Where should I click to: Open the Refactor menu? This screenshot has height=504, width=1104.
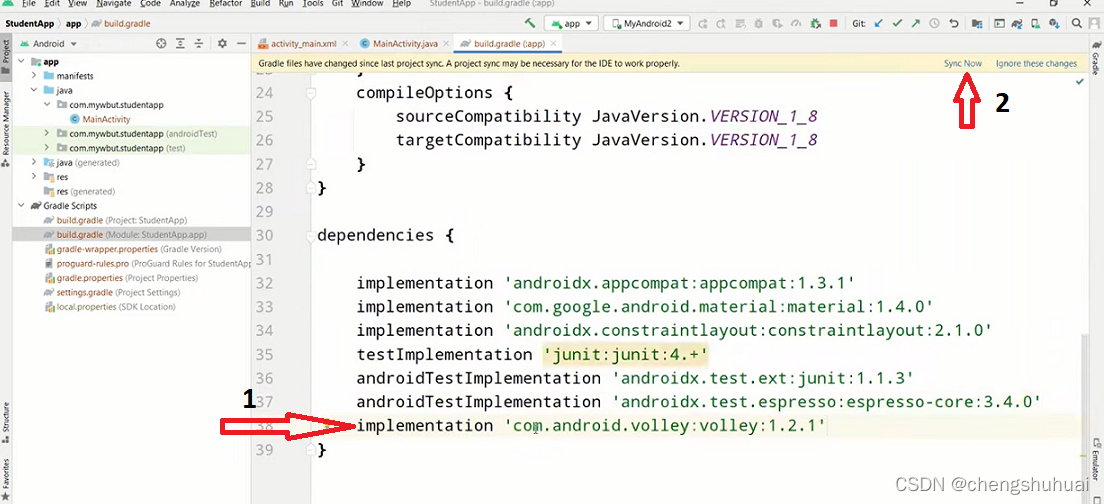(x=225, y=4)
